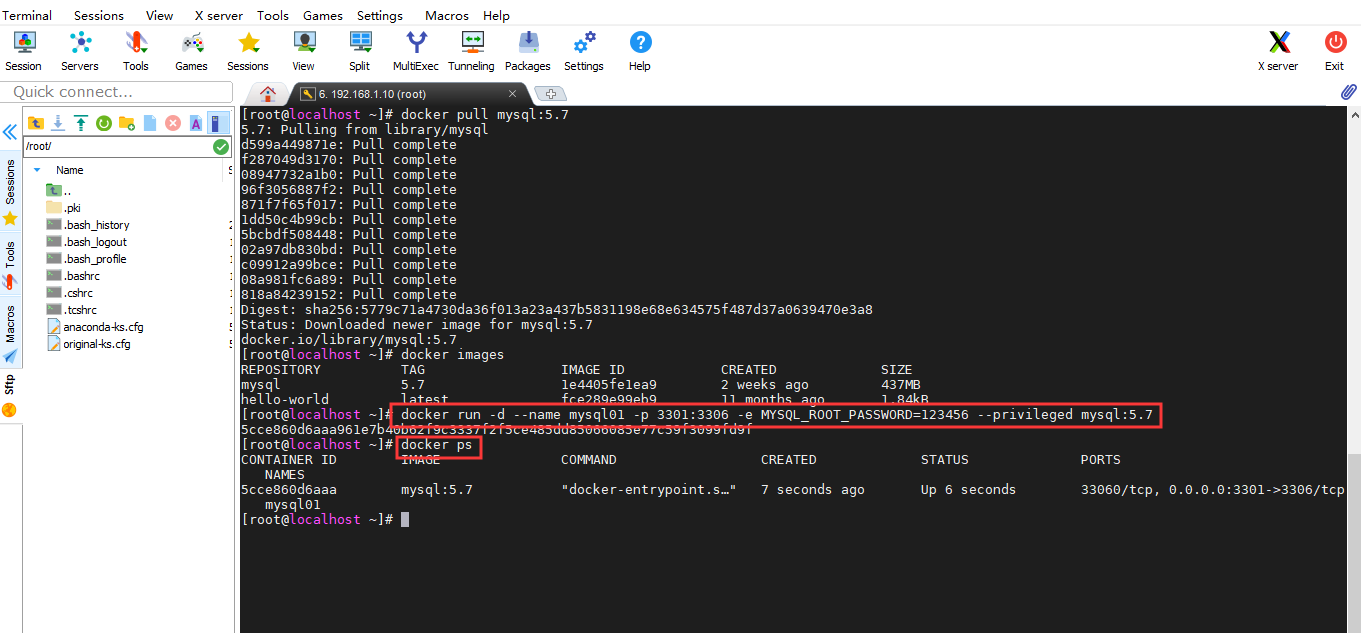Select the anaconda-ks.cfg file

click(95, 327)
